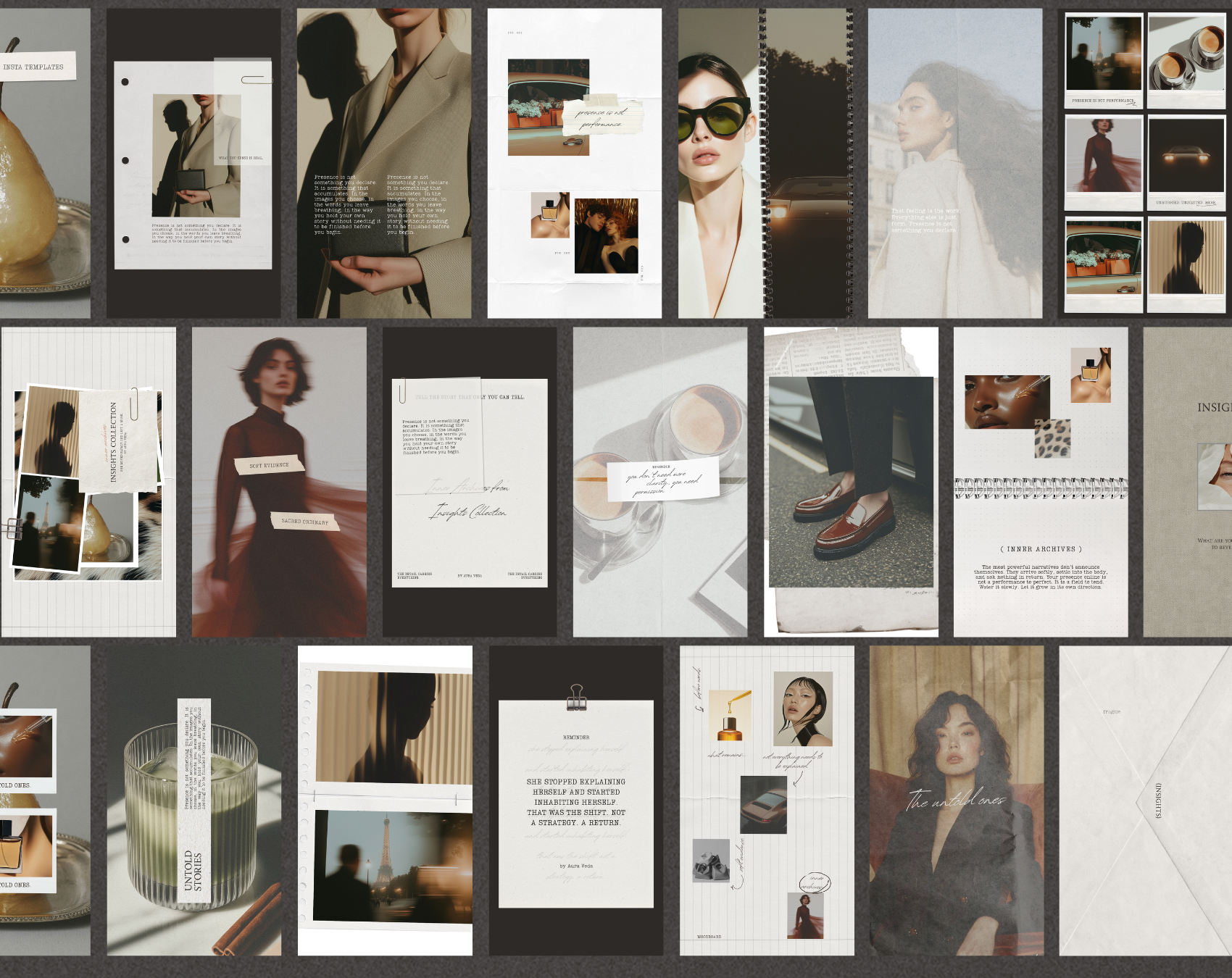Click the perfume bottle photo above INNER ARCHIVES
Screen dimensions: 1232x978
pyautogui.click(x=1091, y=375)
